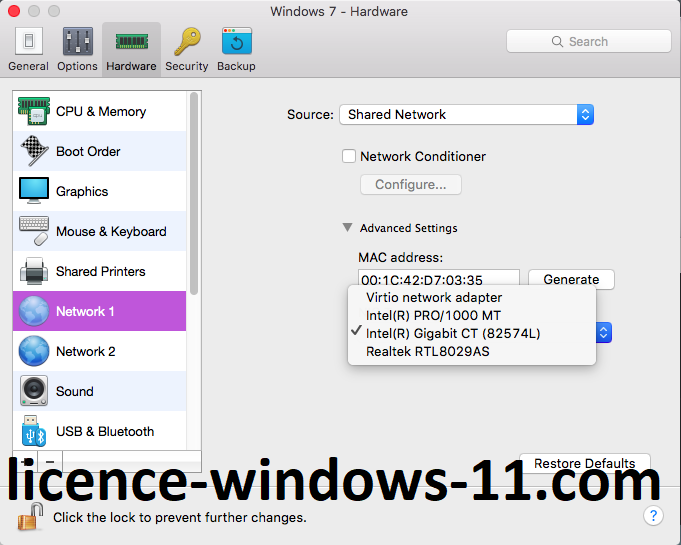Click the Generate MAC address button

[x=571, y=279]
